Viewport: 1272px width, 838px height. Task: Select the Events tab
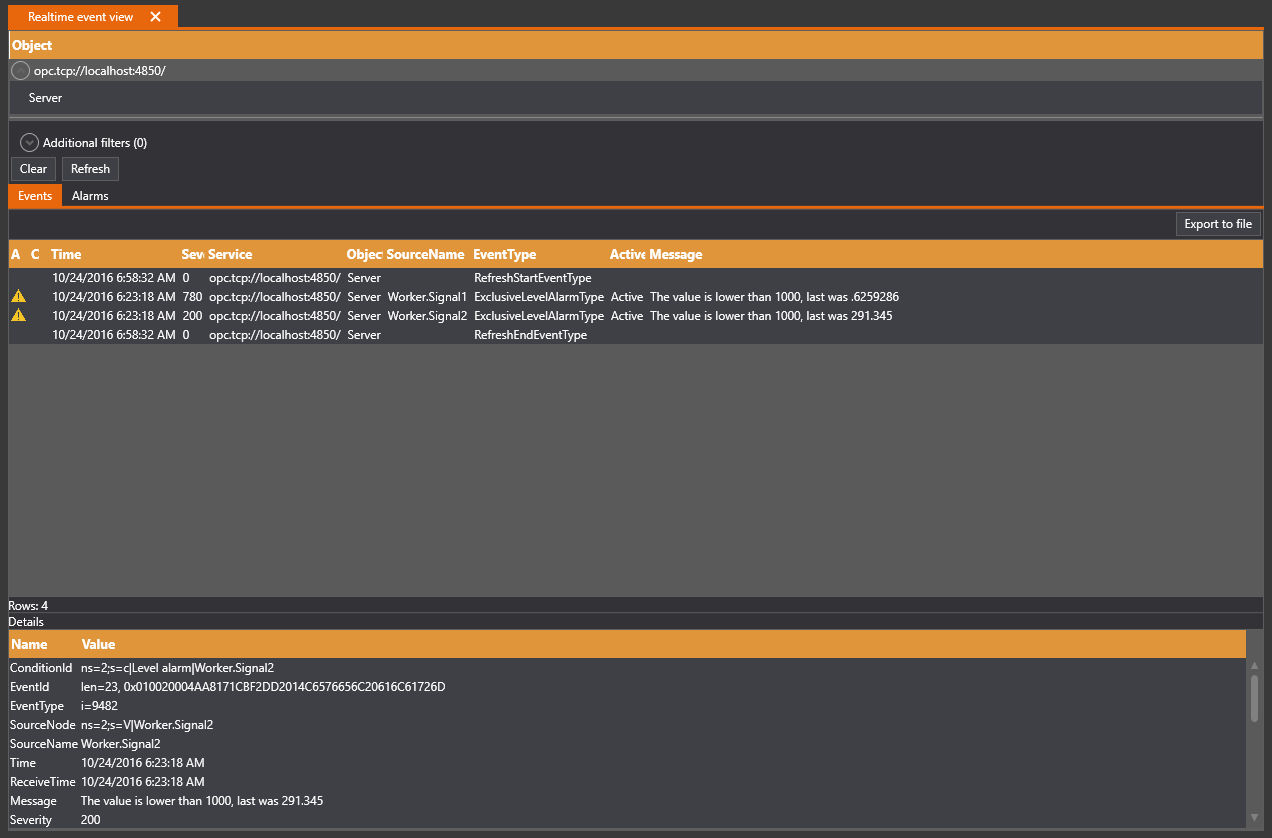(x=35, y=196)
